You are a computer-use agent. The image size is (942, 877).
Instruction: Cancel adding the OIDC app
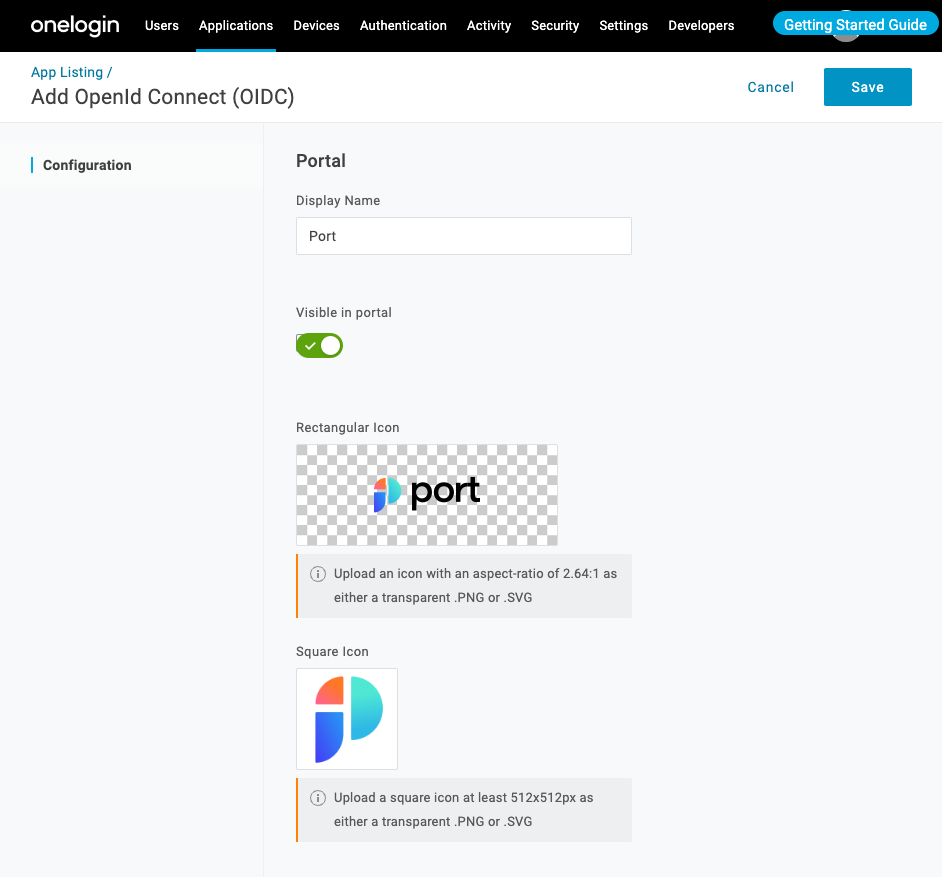770,87
